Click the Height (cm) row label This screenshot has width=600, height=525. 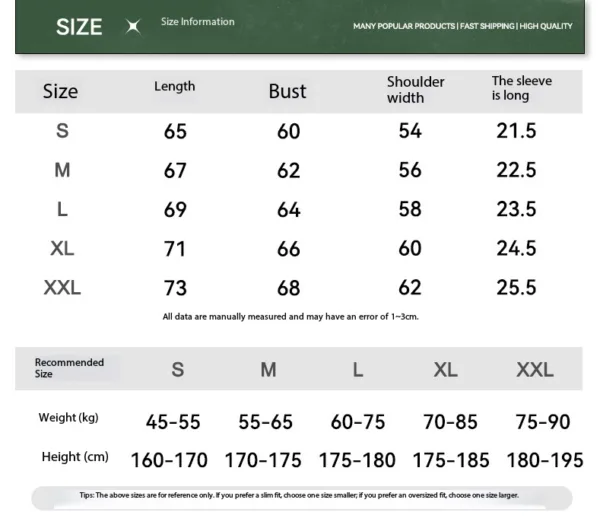coord(75,457)
